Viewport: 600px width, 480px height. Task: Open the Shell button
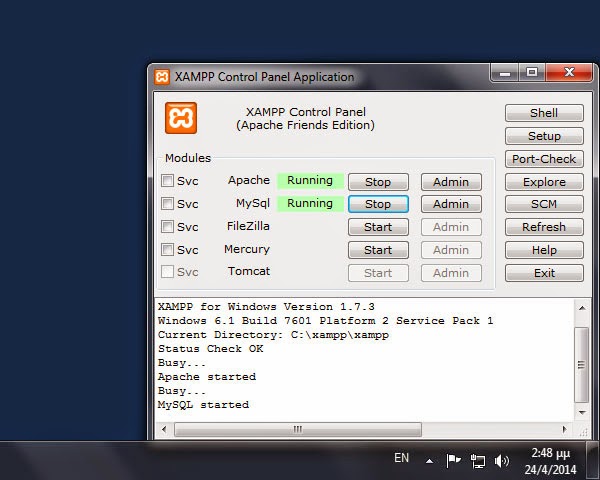point(544,113)
